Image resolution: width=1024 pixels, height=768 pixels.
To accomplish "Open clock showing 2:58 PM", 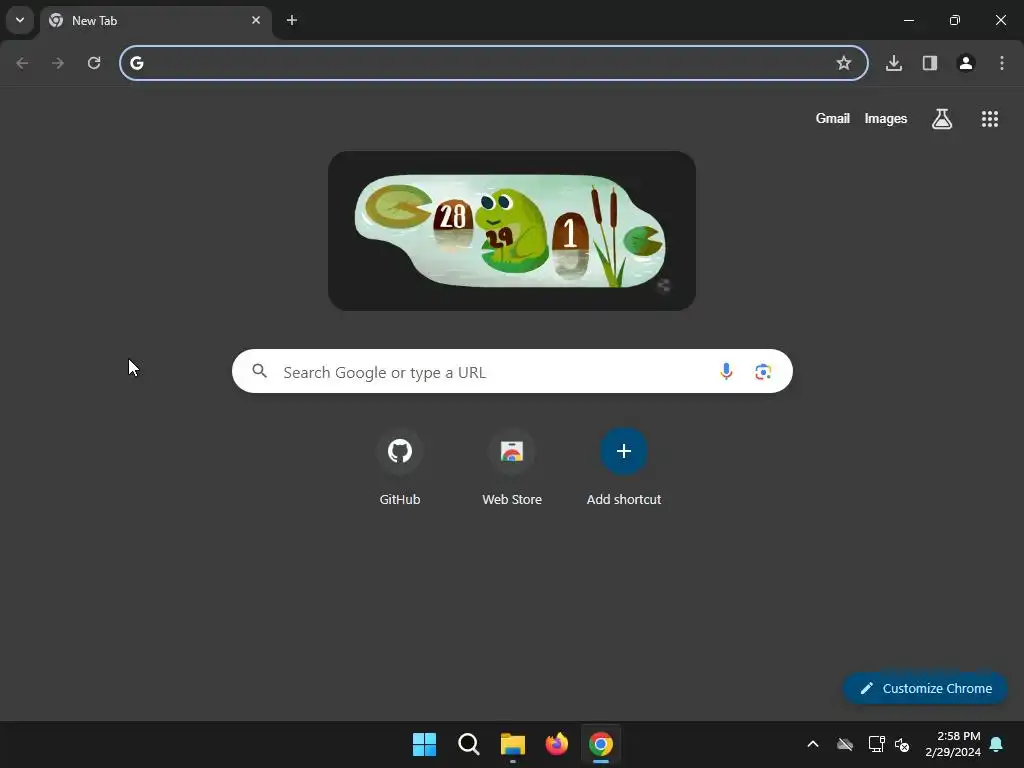I will tap(953, 744).
